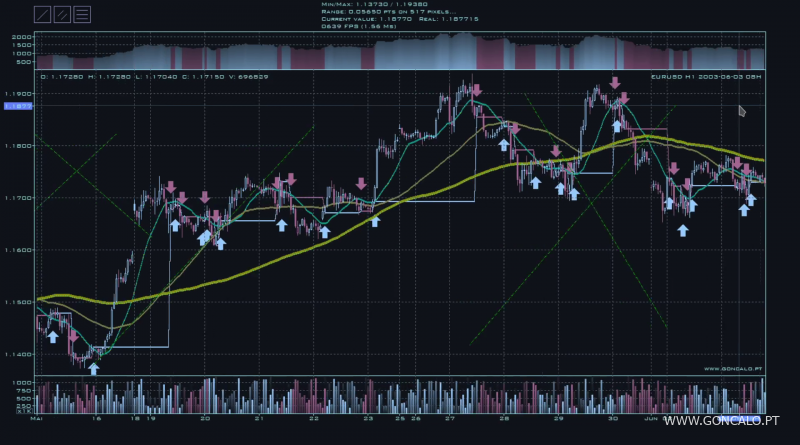This screenshot has height=445, width=800.
Task: Click the 2000 label on overview scale
Action: pyautogui.click(x=20, y=37)
